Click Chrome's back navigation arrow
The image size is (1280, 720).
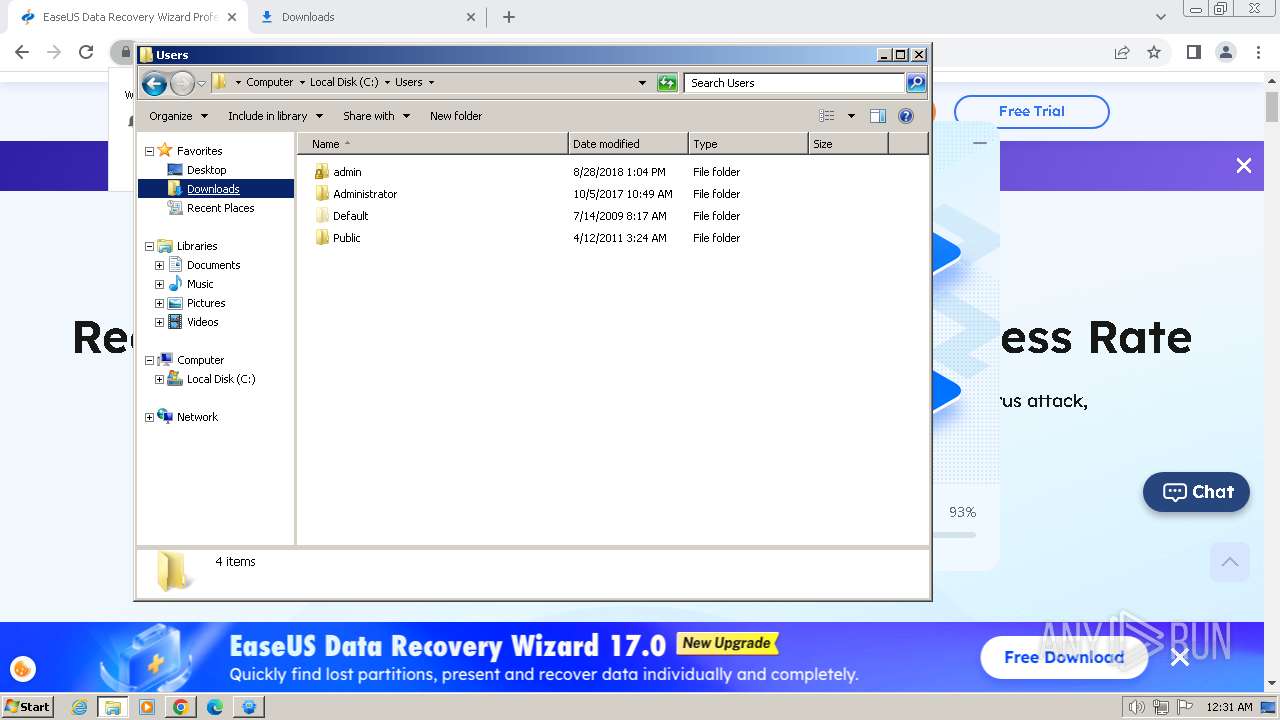pos(22,52)
